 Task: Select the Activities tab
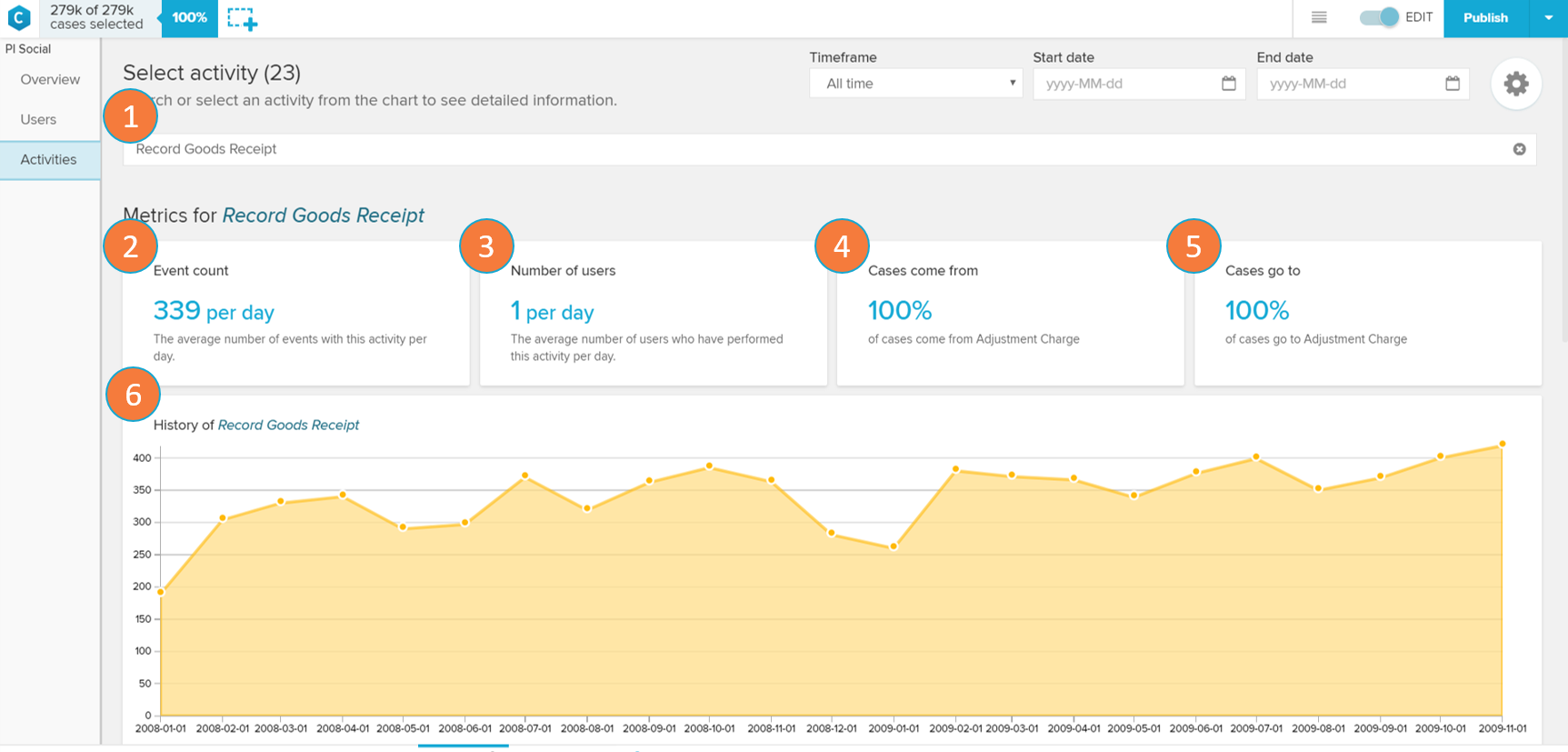(x=49, y=160)
